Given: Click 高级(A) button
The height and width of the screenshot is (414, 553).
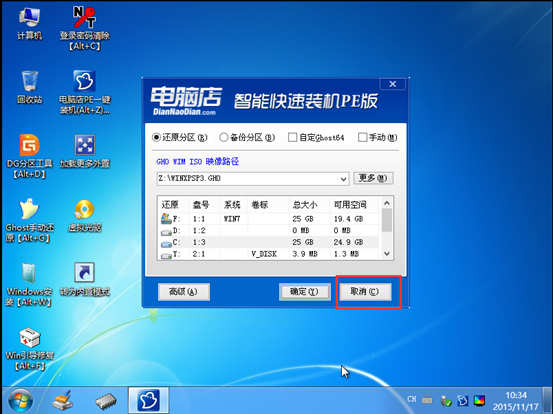Looking at the screenshot, I should tap(184, 292).
